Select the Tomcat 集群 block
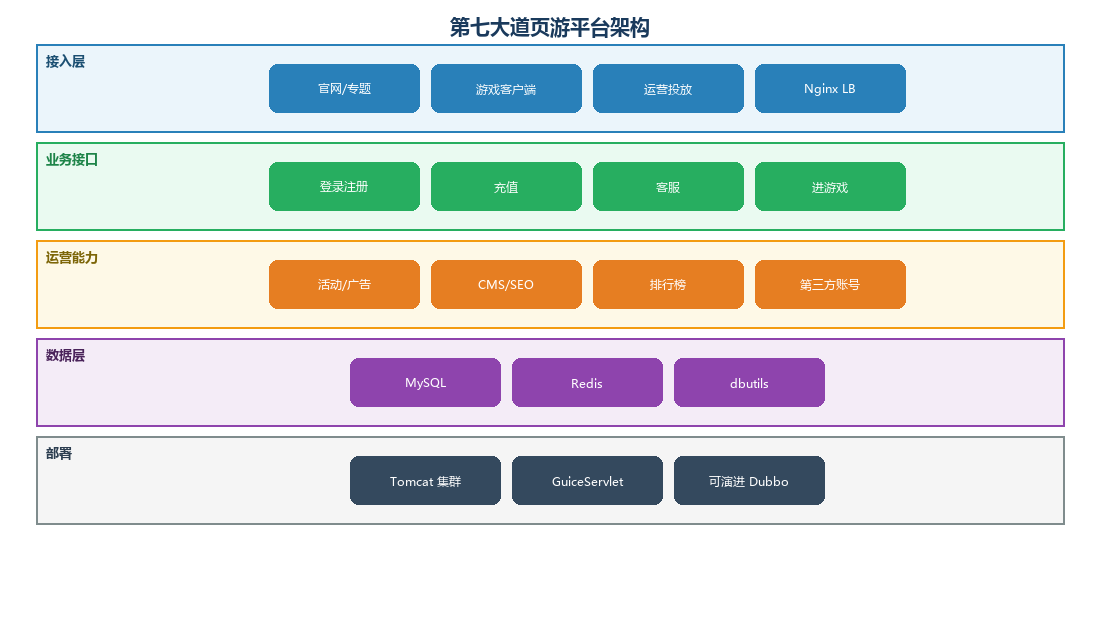The image size is (1100, 620). (426, 480)
